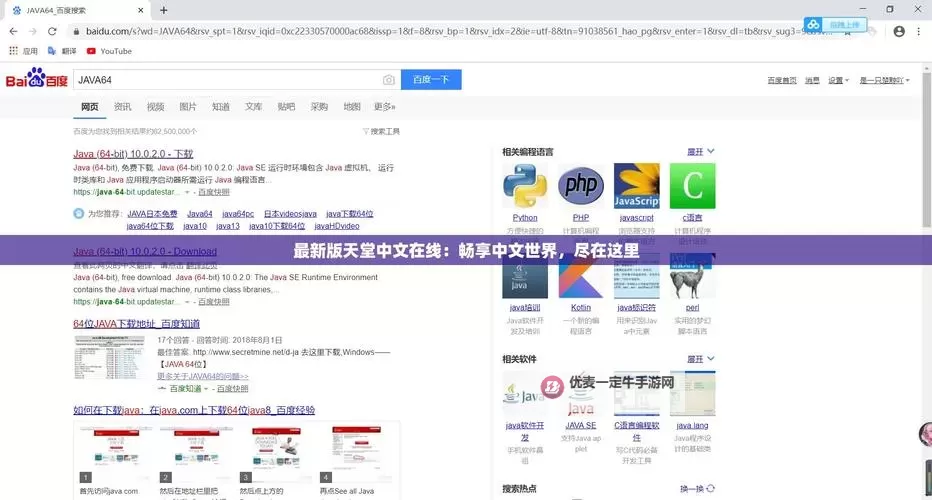Click the address bar URL
This screenshot has width=932, height=500.
pos(458,32)
